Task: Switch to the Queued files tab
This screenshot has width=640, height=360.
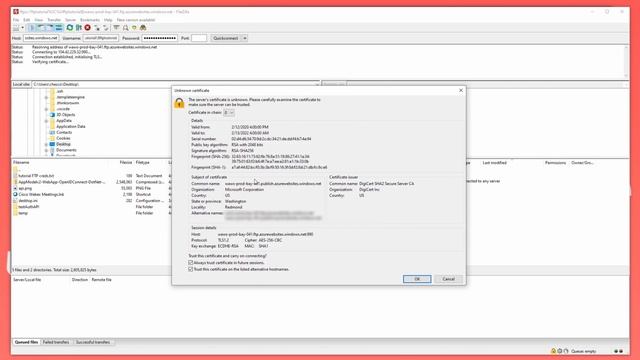Action: click(x=27, y=342)
